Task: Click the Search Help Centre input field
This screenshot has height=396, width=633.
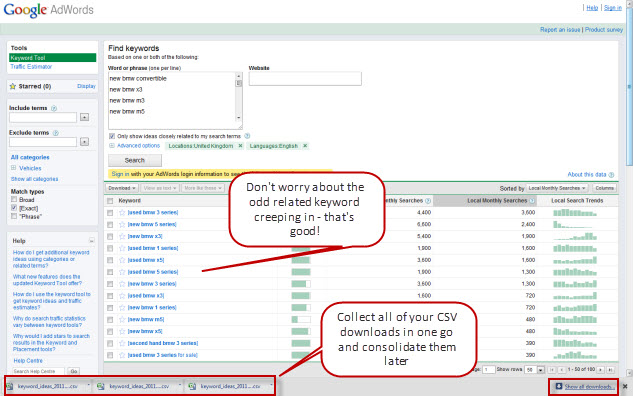Action: click(x=38, y=371)
